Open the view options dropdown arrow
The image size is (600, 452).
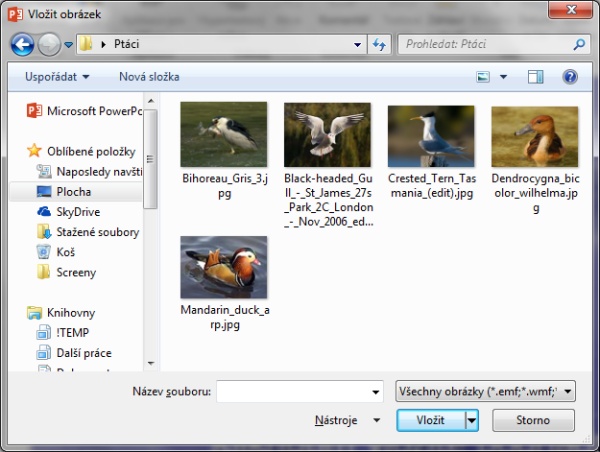pos(504,77)
